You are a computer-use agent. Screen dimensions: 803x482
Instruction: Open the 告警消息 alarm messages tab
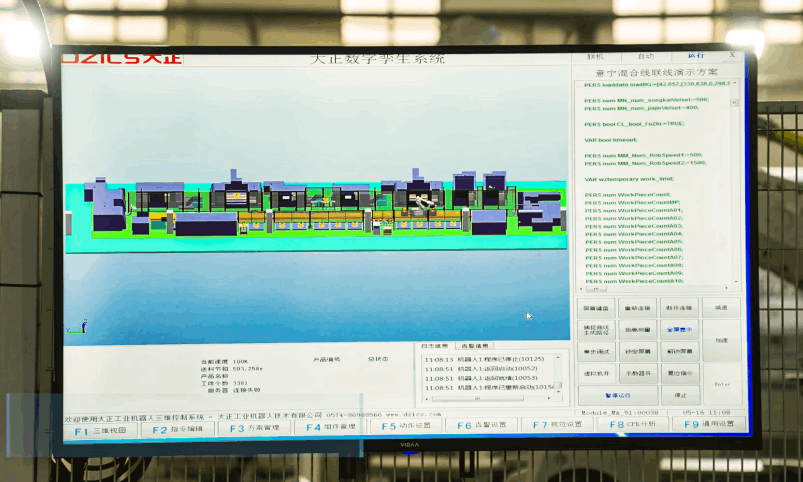point(474,346)
